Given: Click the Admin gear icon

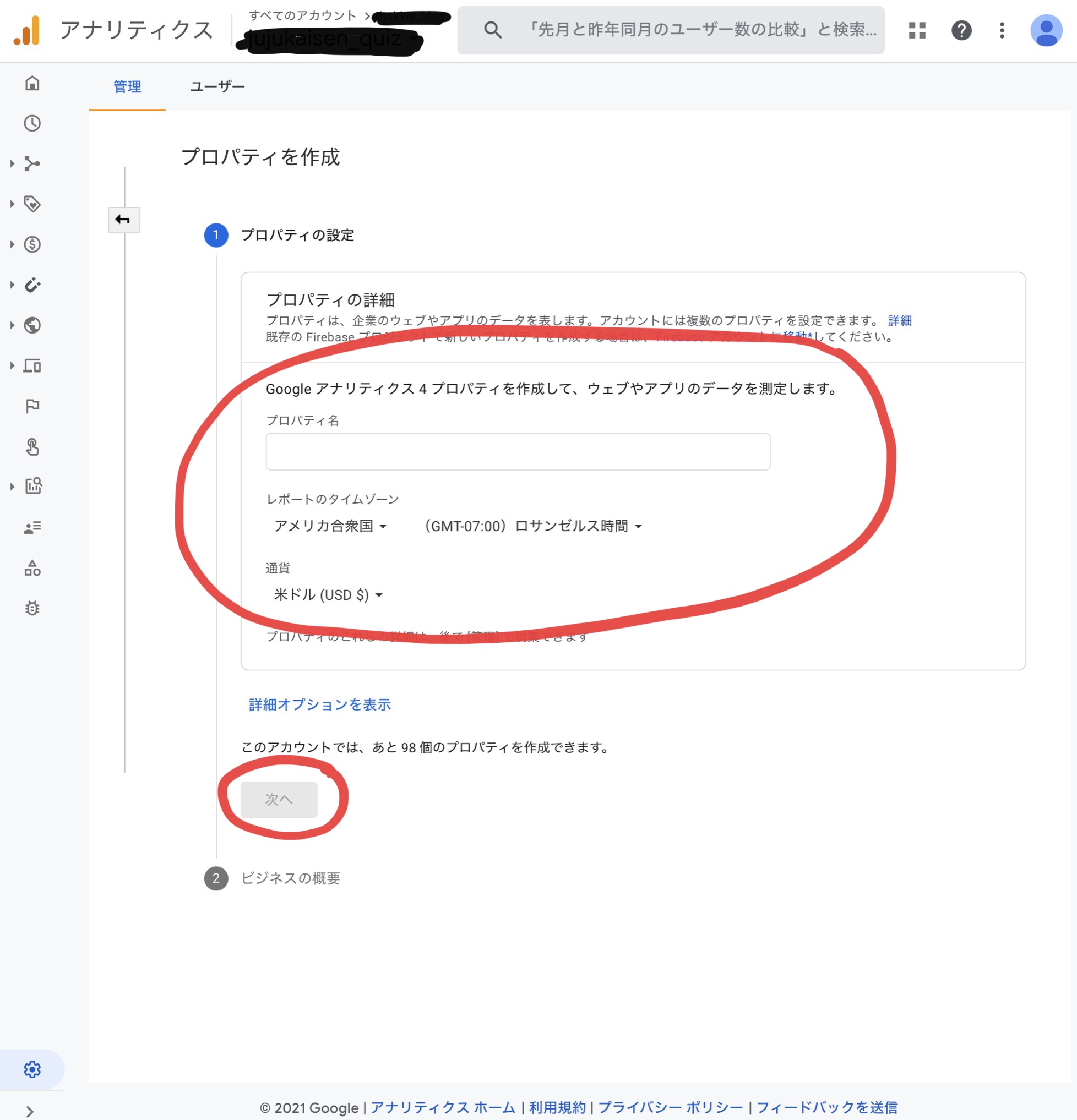Looking at the screenshot, I should [x=32, y=1069].
